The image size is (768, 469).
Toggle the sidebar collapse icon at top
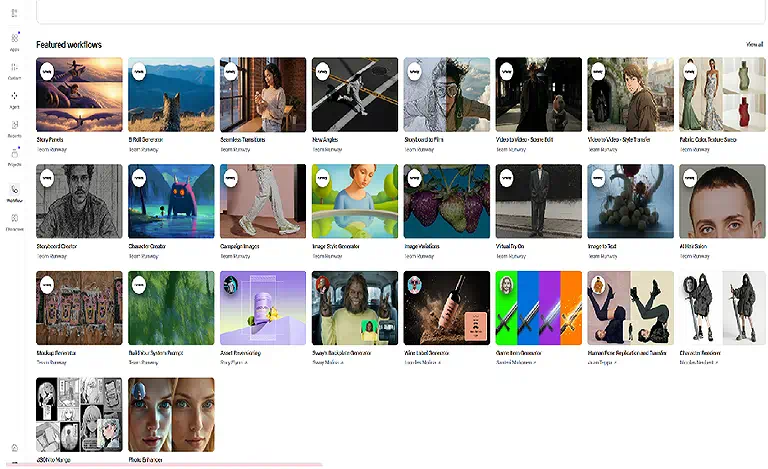pos(15,13)
